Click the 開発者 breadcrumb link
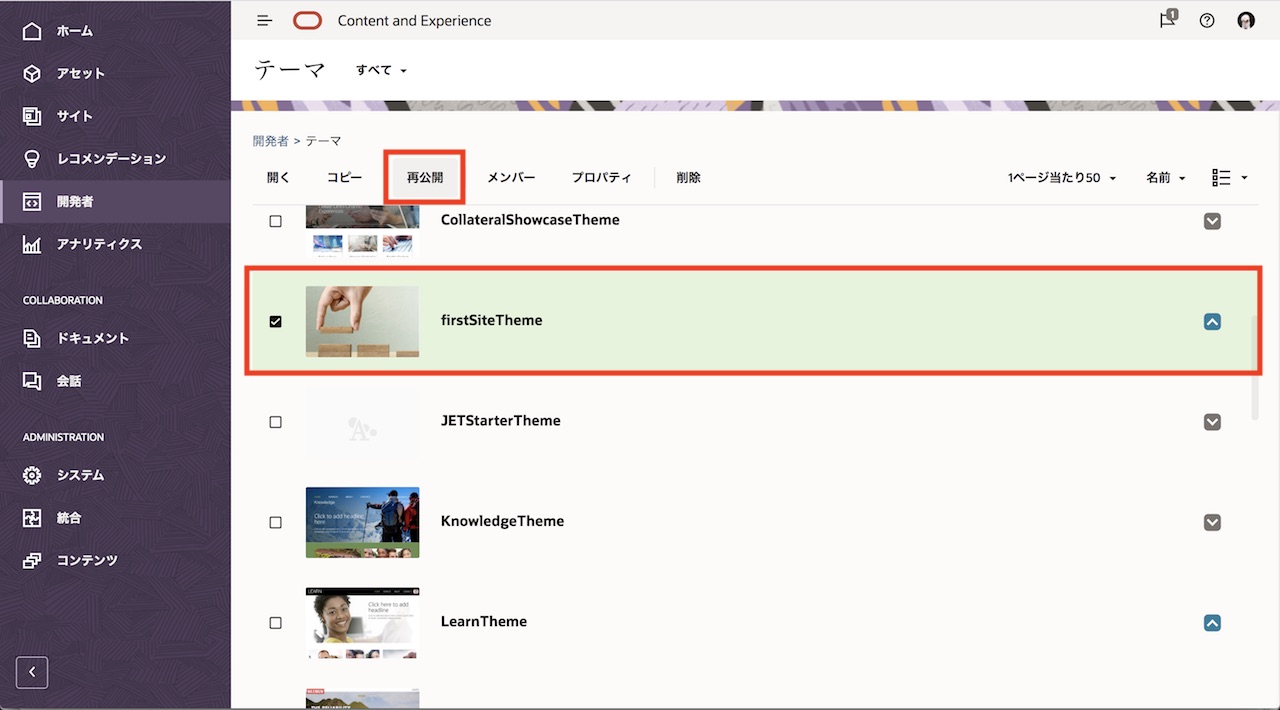 click(270, 141)
